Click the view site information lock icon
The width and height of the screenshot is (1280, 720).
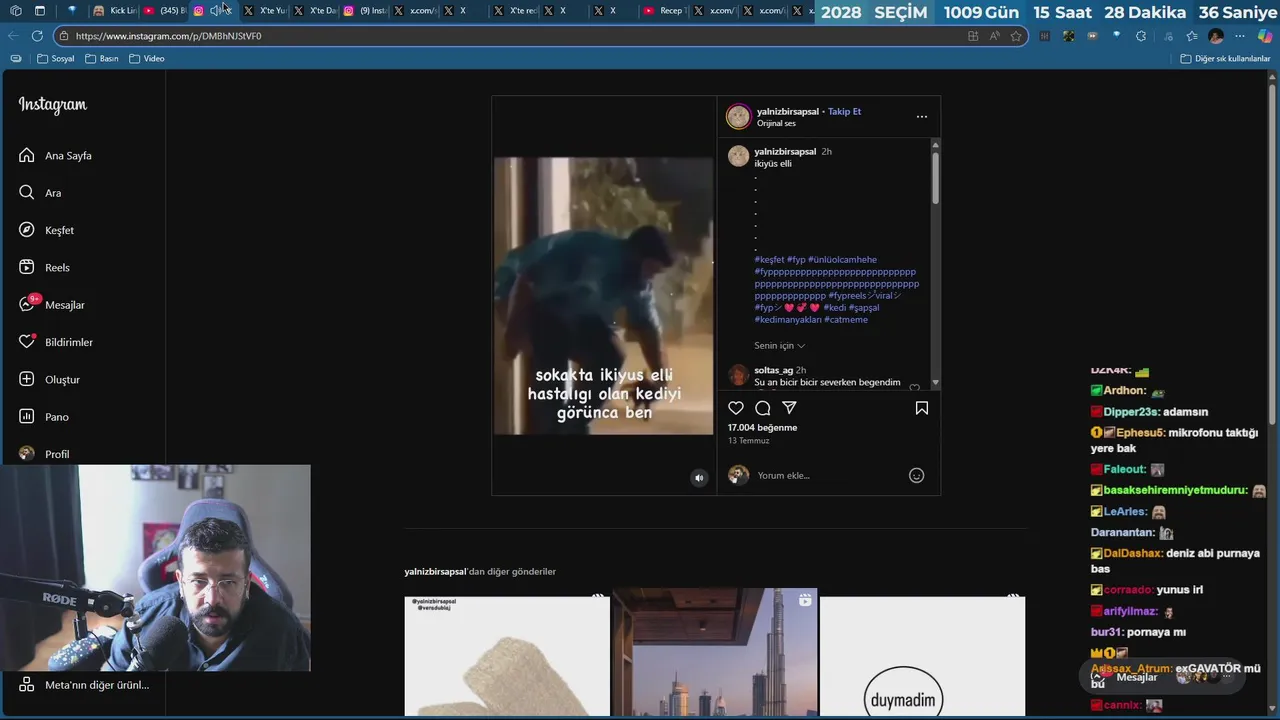[64, 36]
